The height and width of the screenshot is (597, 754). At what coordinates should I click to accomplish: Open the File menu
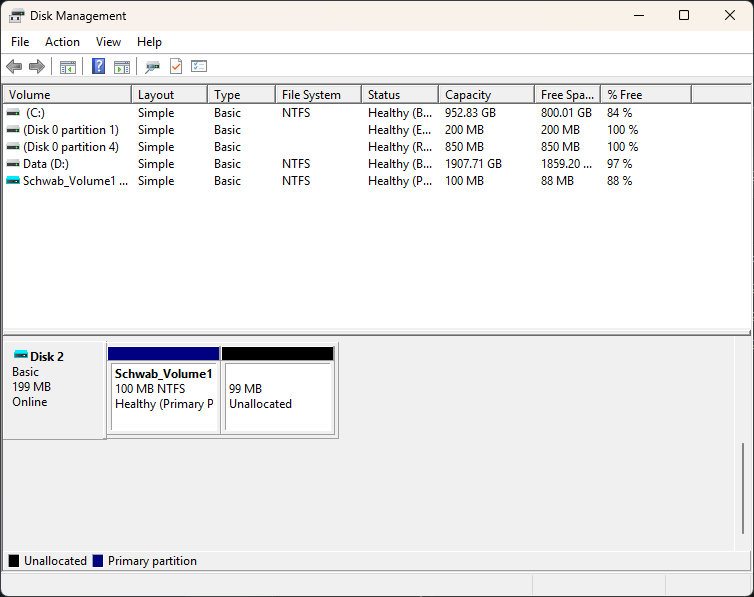point(20,42)
